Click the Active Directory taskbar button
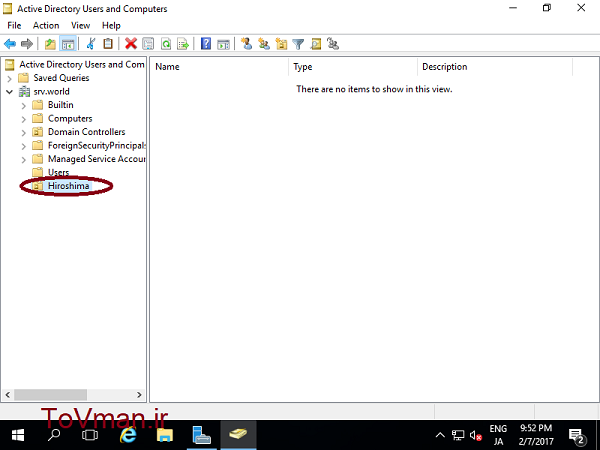The image size is (600, 450). [238, 435]
